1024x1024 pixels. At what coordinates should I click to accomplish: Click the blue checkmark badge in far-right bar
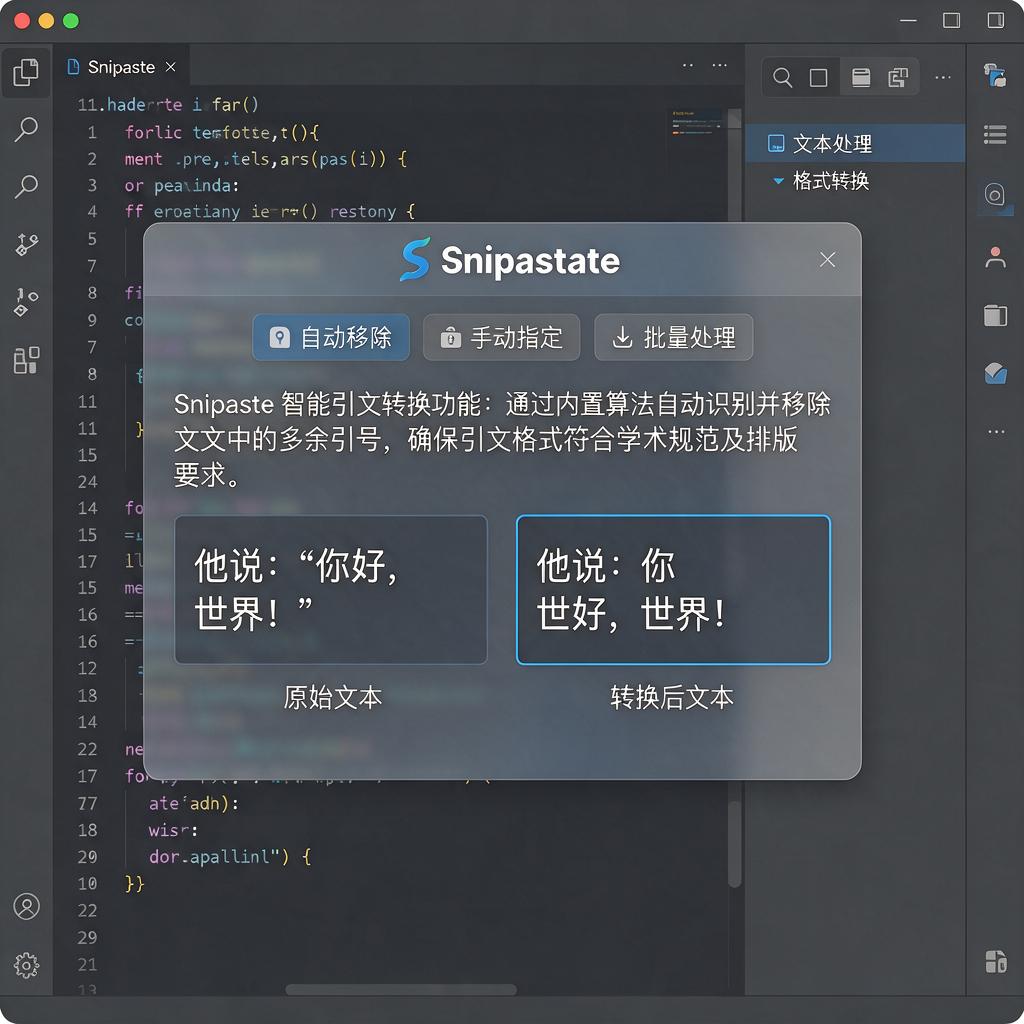995,373
